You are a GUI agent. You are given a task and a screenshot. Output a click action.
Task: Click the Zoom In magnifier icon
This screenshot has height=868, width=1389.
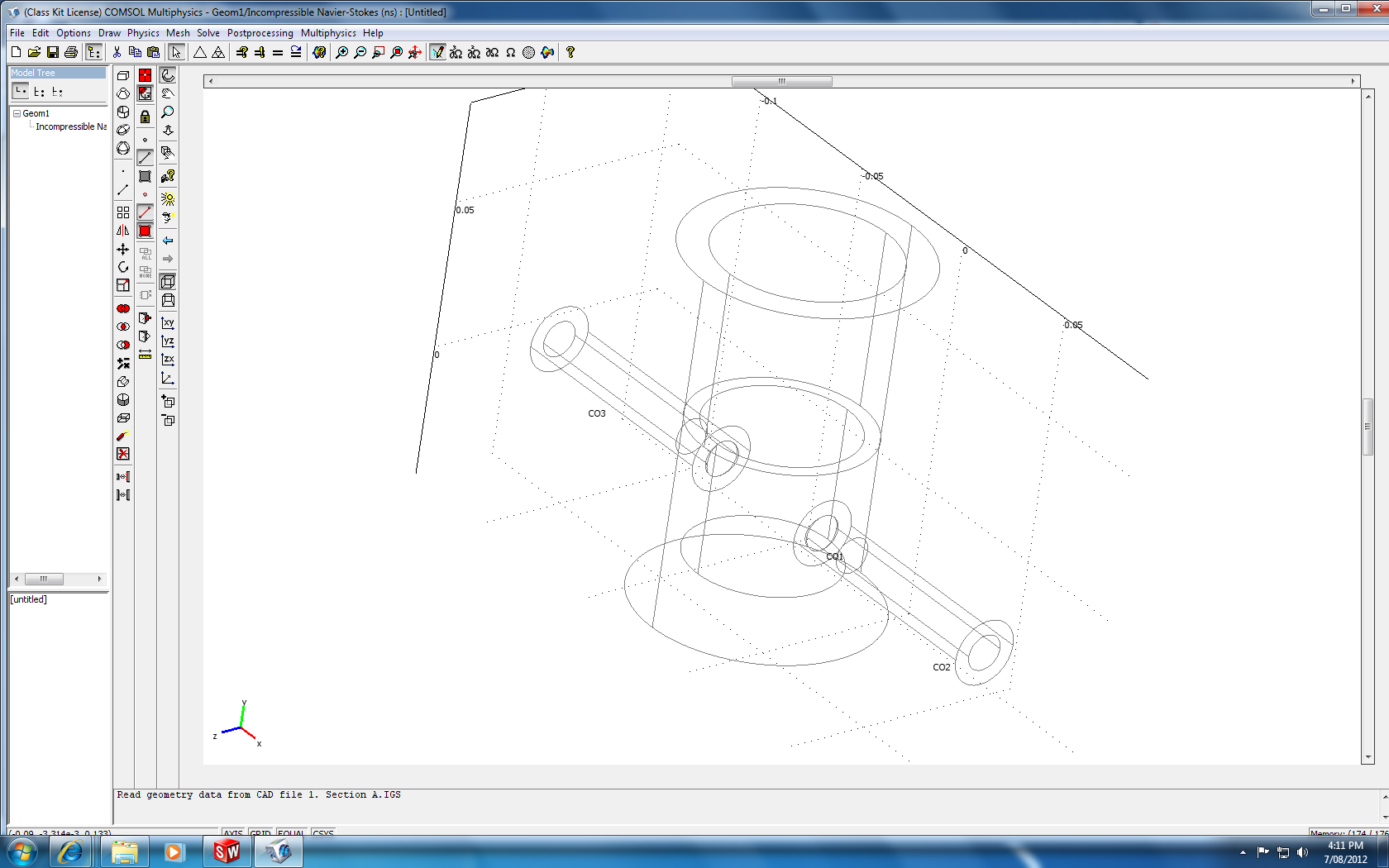point(341,52)
